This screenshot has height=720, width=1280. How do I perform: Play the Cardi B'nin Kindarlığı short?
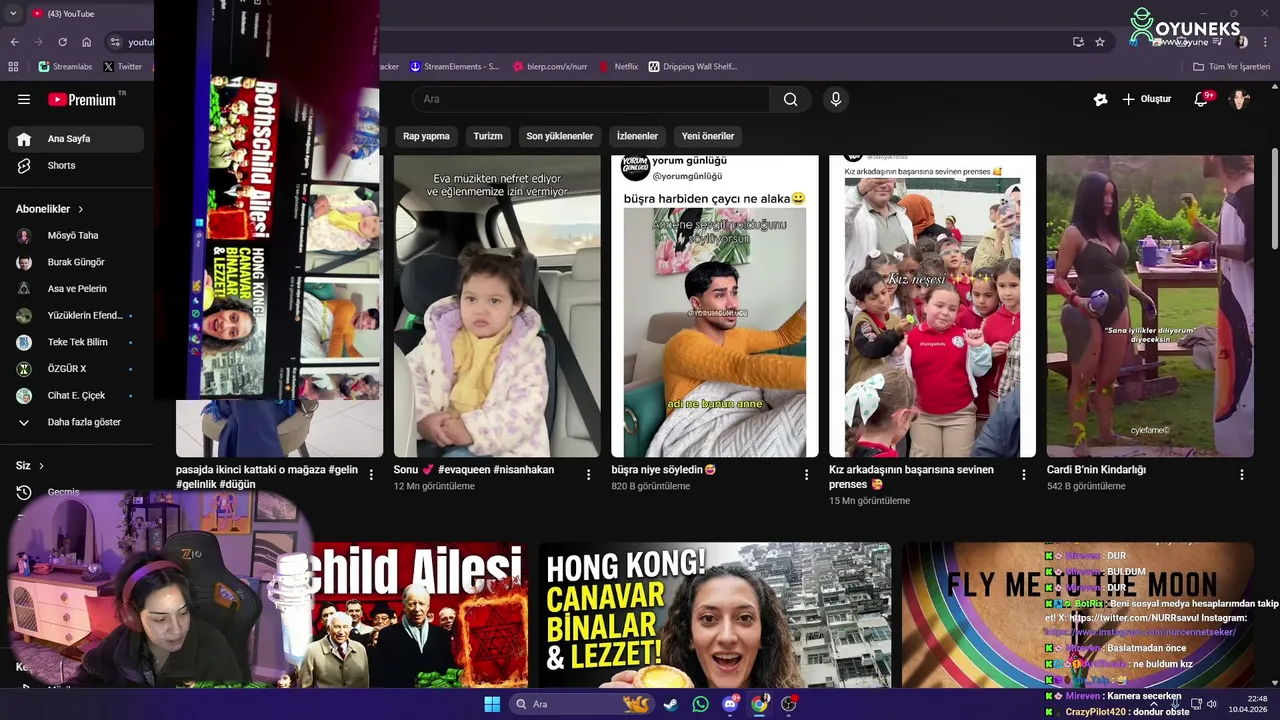pyautogui.click(x=1150, y=306)
